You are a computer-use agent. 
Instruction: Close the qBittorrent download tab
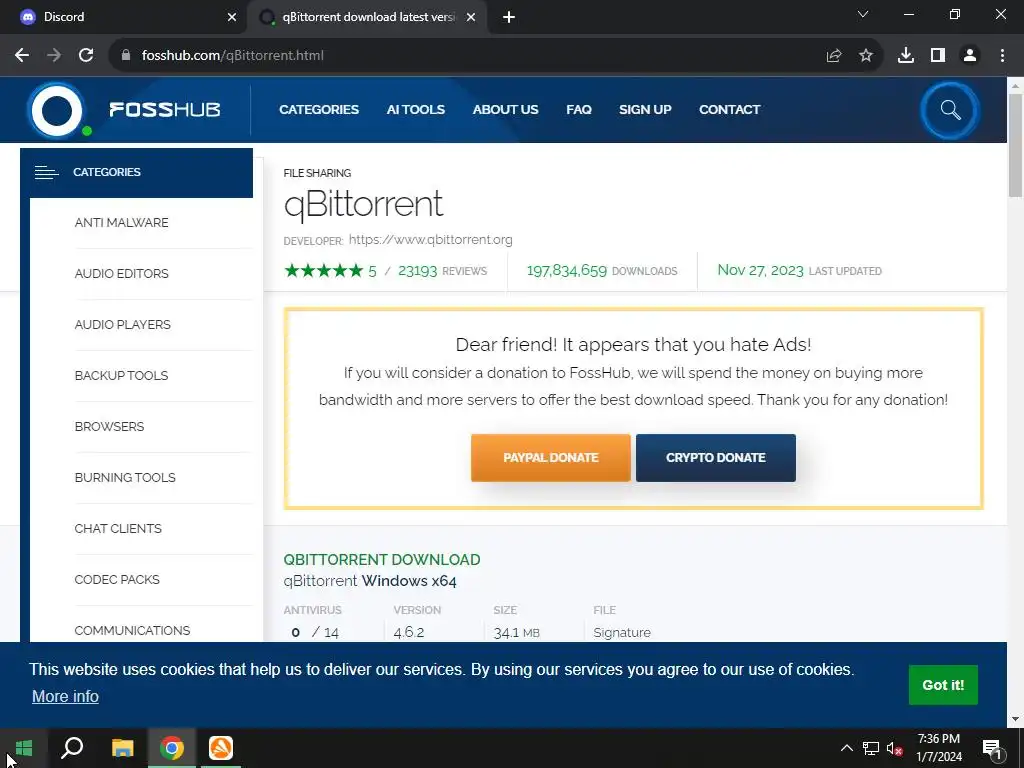click(471, 17)
